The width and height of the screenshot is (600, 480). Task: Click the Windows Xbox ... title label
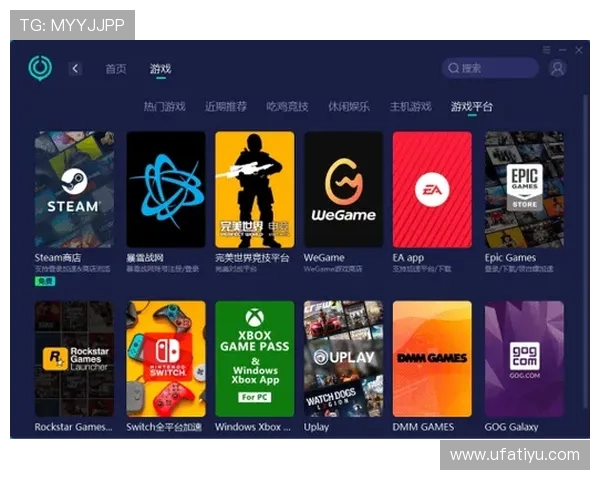tap(253, 427)
